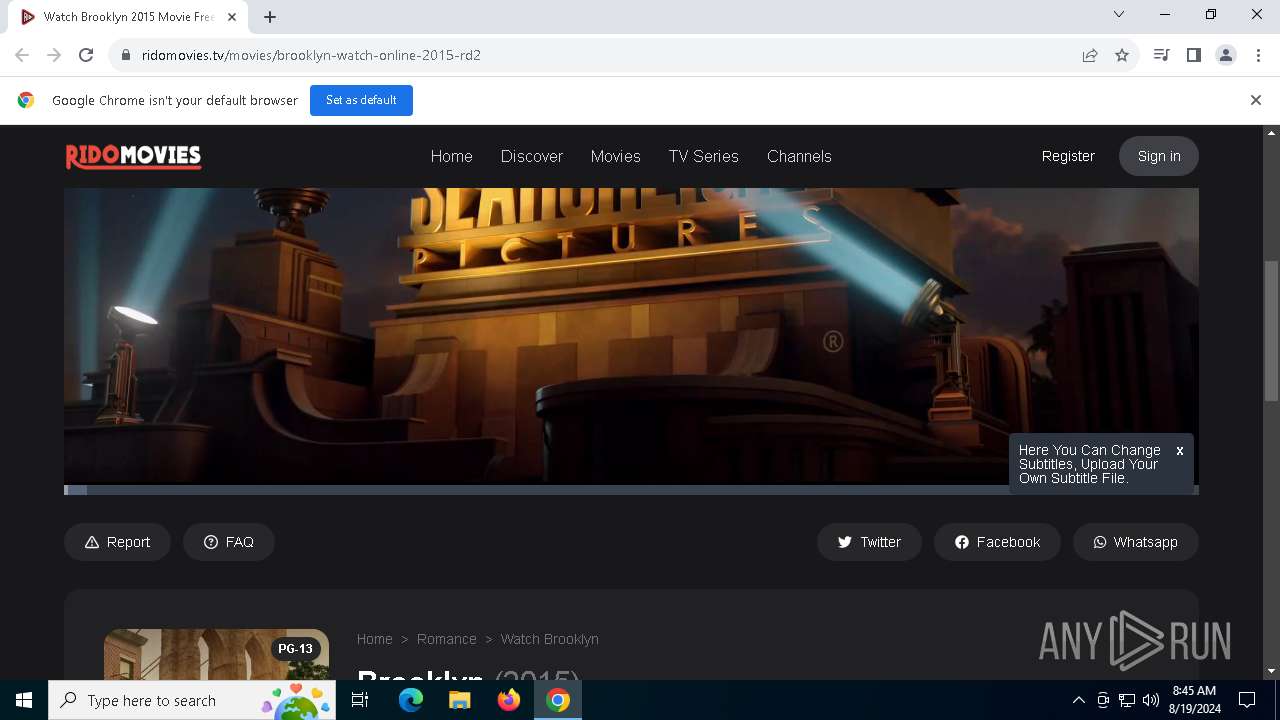Launch Firefox from the taskbar

click(508, 700)
